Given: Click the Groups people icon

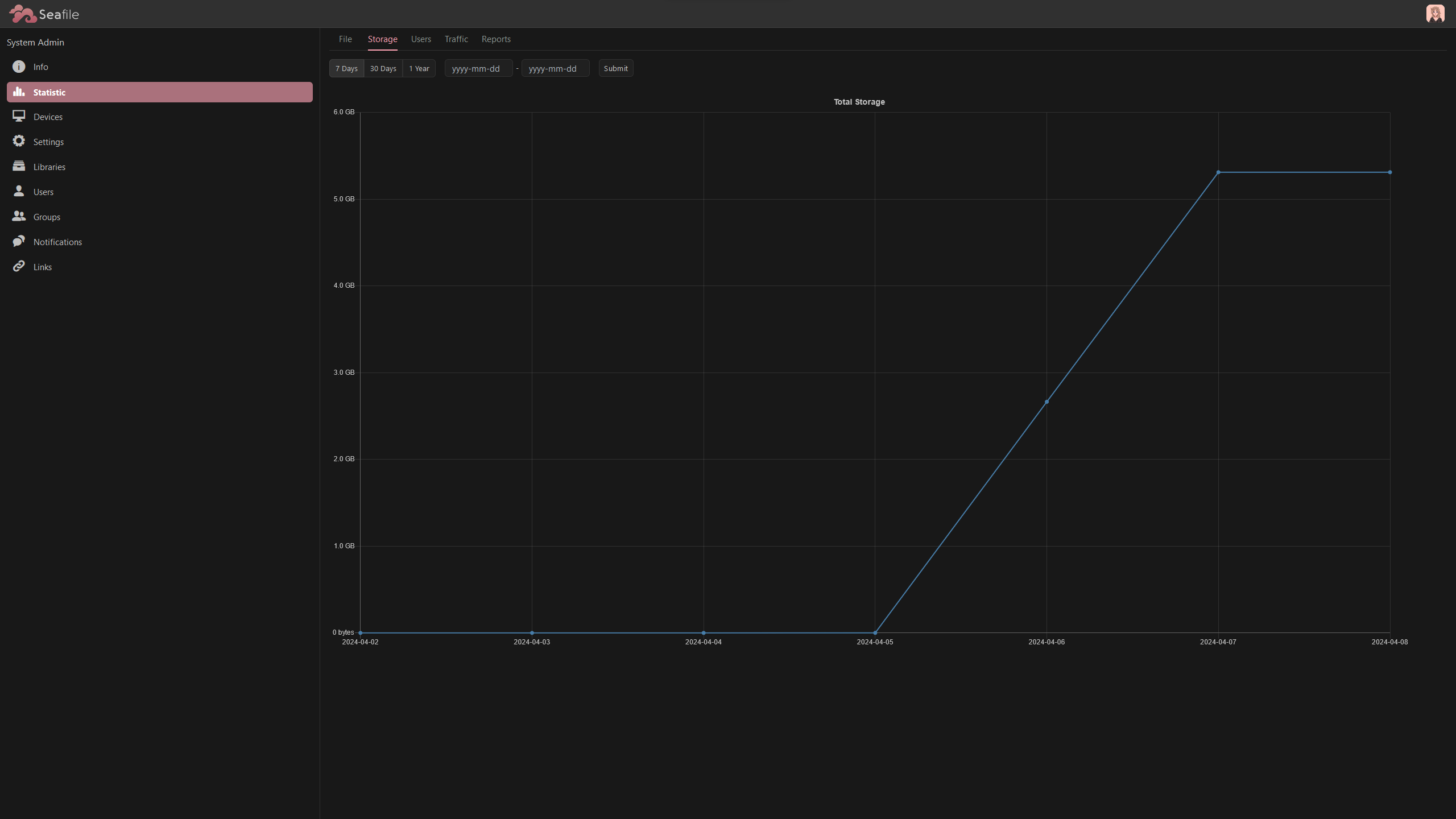Looking at the screenshot, I should pyautogui.click(x=19, y=216).
